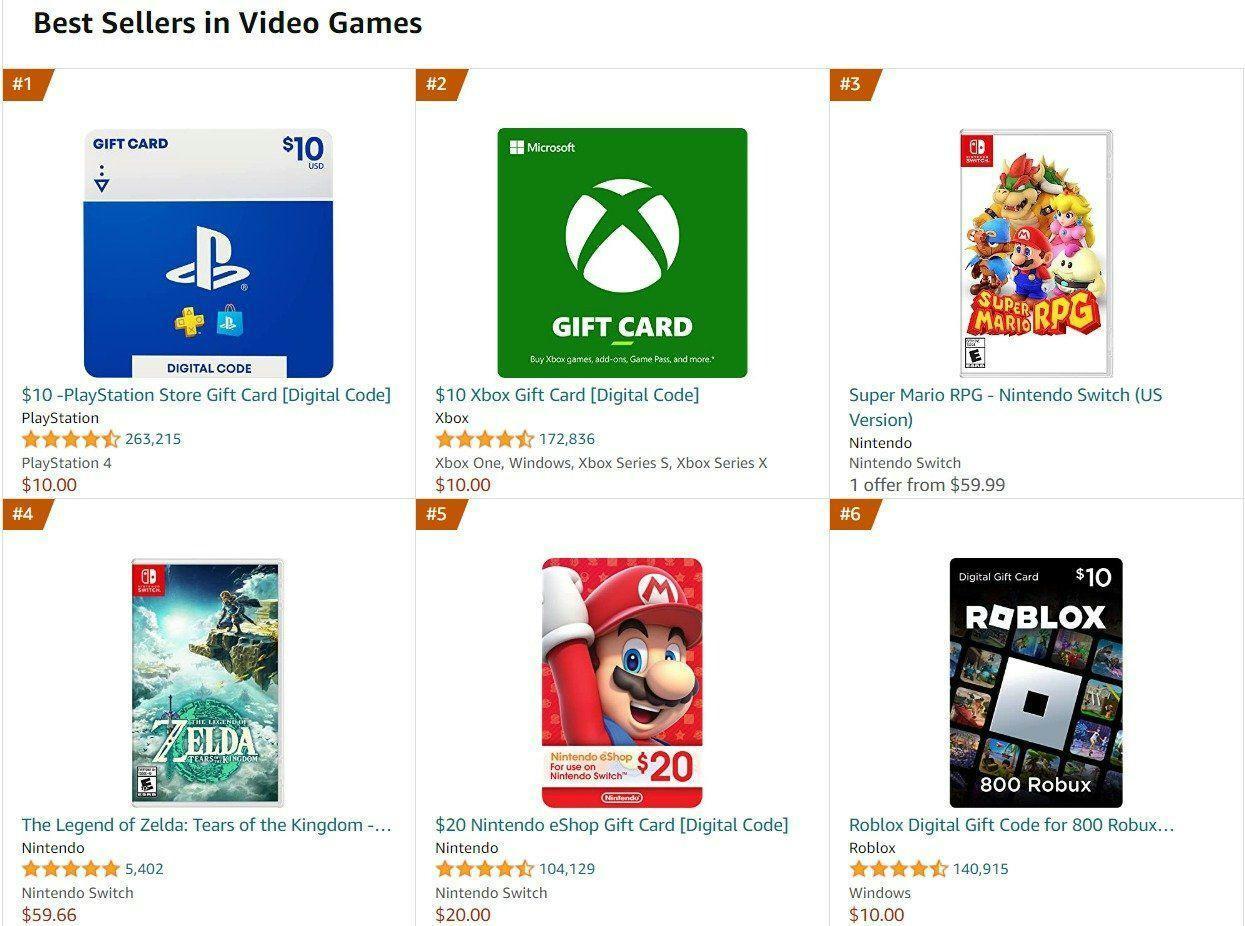
Task: Click the 1 offer from $59.99 link
Action: click(926, 484)
